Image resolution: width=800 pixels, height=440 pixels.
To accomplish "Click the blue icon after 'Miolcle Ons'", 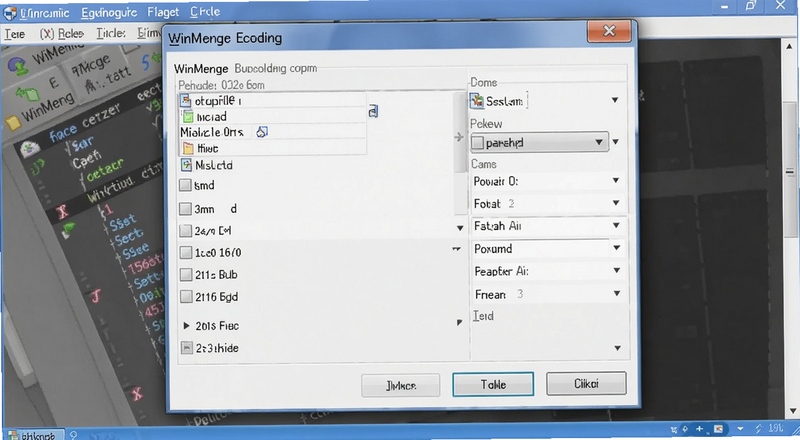I will pos(262,132).
